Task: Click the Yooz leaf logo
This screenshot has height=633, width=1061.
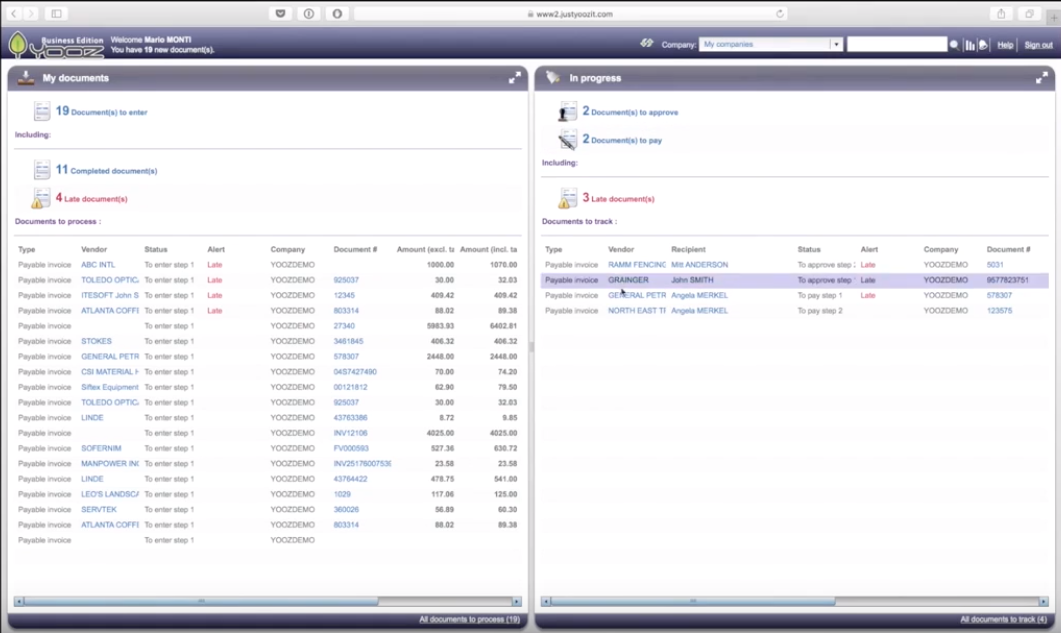Action: click(18, 44)
